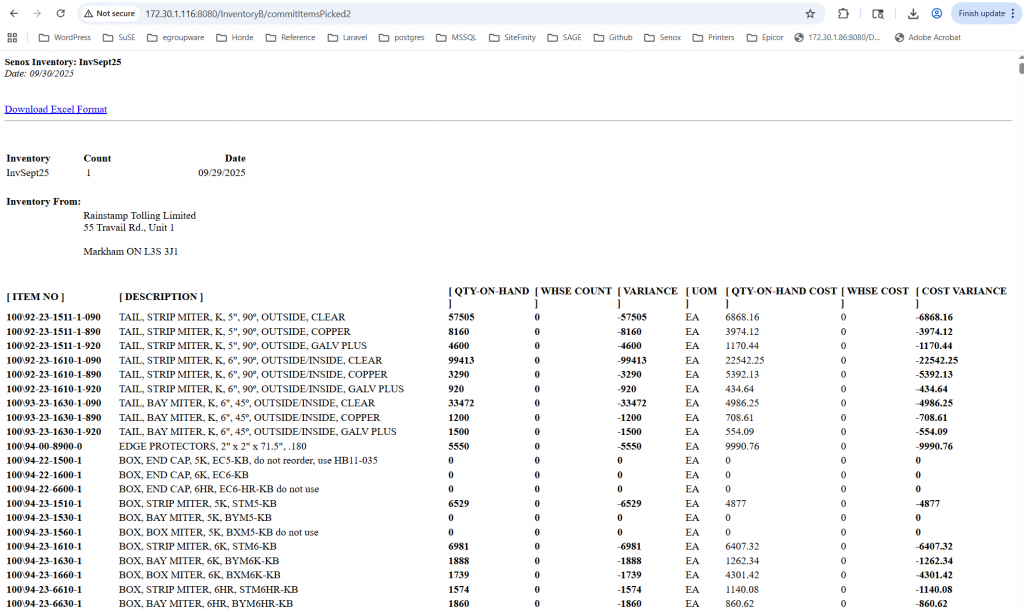Select item number 100\94-00-8900-0
Viewport: 1024px width, 610px height.
click(x=44, y=446)
